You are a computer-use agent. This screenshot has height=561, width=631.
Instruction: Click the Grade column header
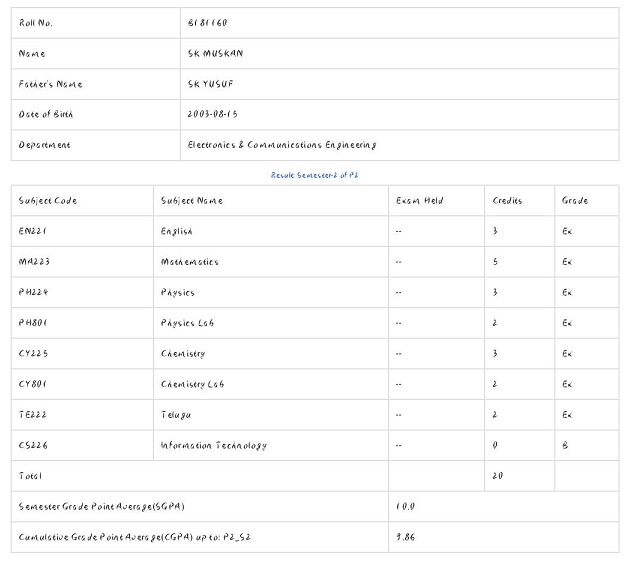click(575, 201)
